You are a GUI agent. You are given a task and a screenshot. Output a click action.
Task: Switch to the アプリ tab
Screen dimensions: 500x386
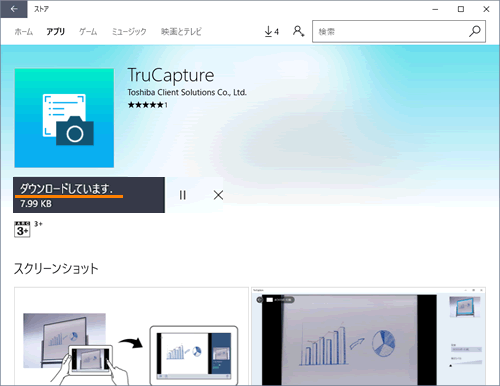[x=55, y=32]
